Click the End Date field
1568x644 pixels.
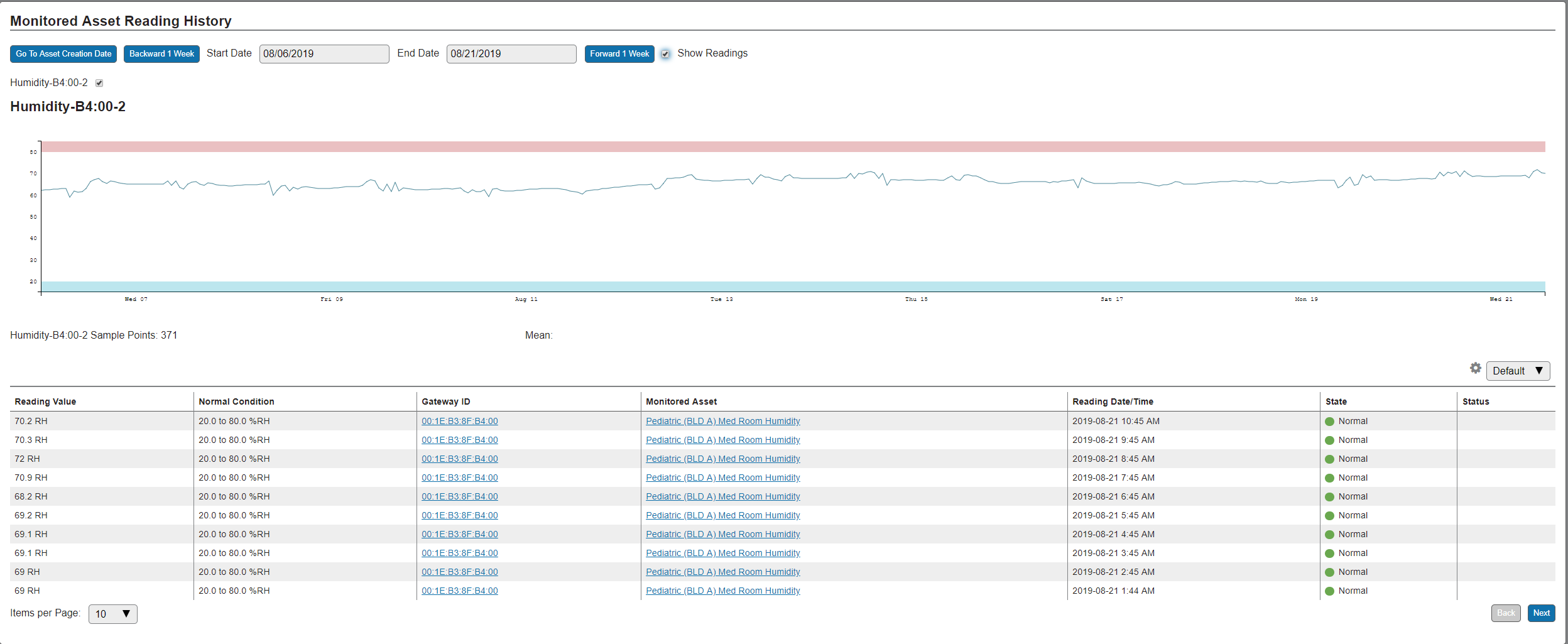tap(511, 53)
